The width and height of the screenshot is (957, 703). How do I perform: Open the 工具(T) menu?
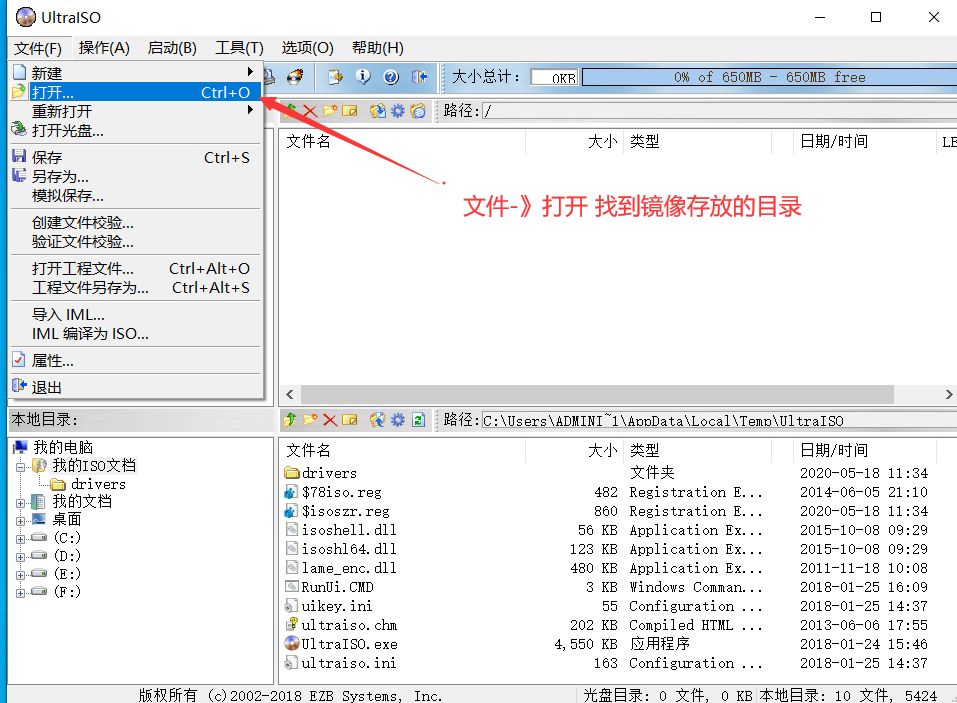click(x=239, y=48)
